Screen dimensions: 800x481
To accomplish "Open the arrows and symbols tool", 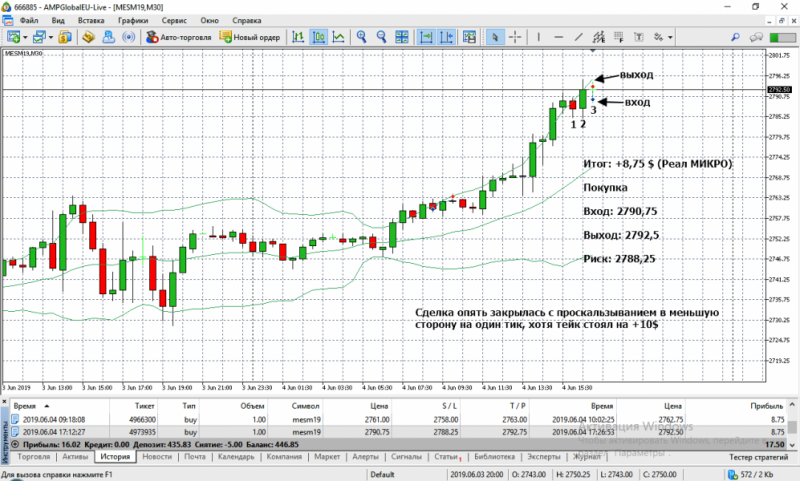I will 659,37.
